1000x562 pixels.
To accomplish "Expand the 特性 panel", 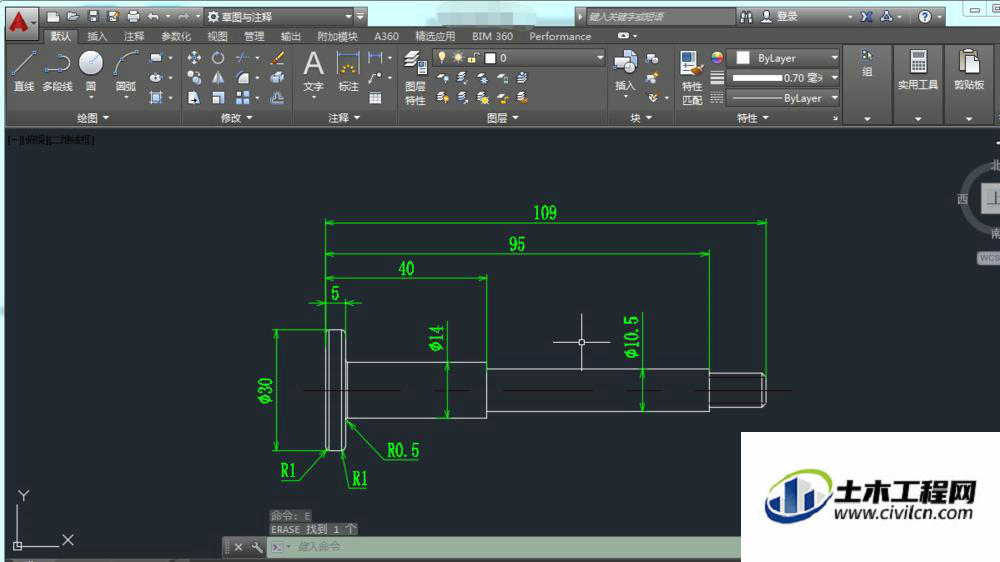I will point(753,117).
